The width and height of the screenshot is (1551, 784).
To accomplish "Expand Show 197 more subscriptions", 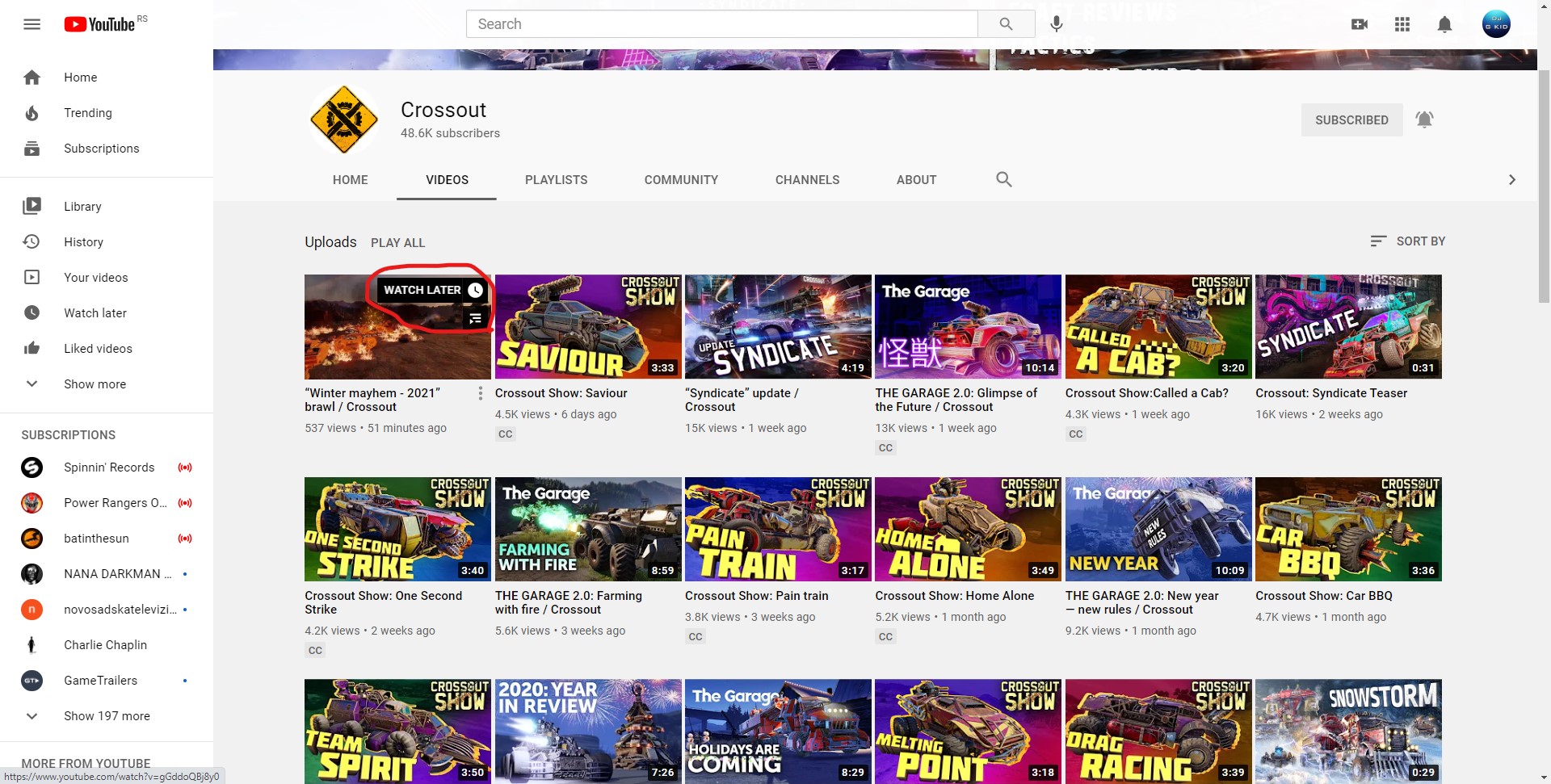I will pyautogui.click(x=107, y=716).
